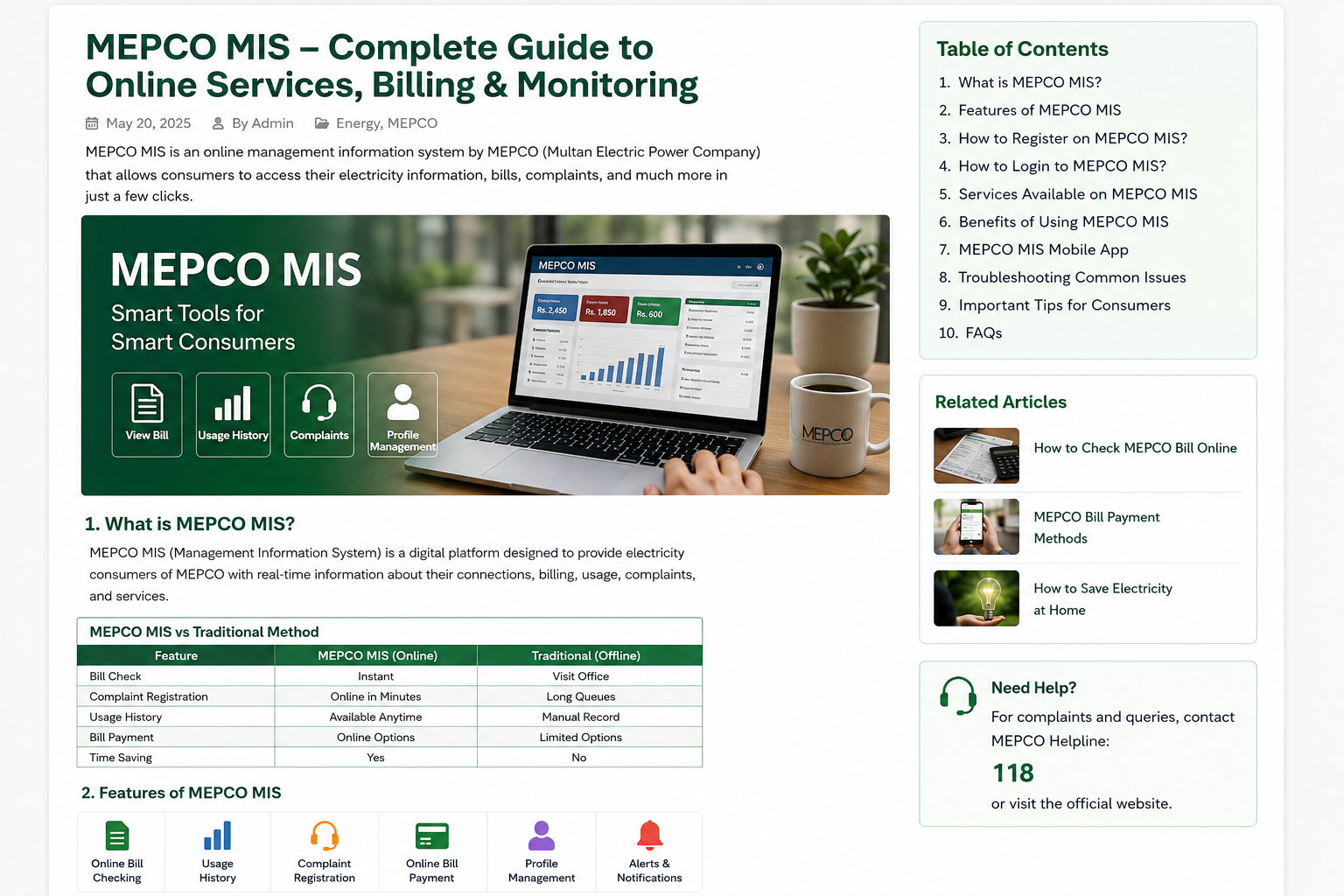The width and height of the screenshot is (1344, 896).
Task: Click the 'Bill Payment' table row label
Action: click(x=122, y=738)
